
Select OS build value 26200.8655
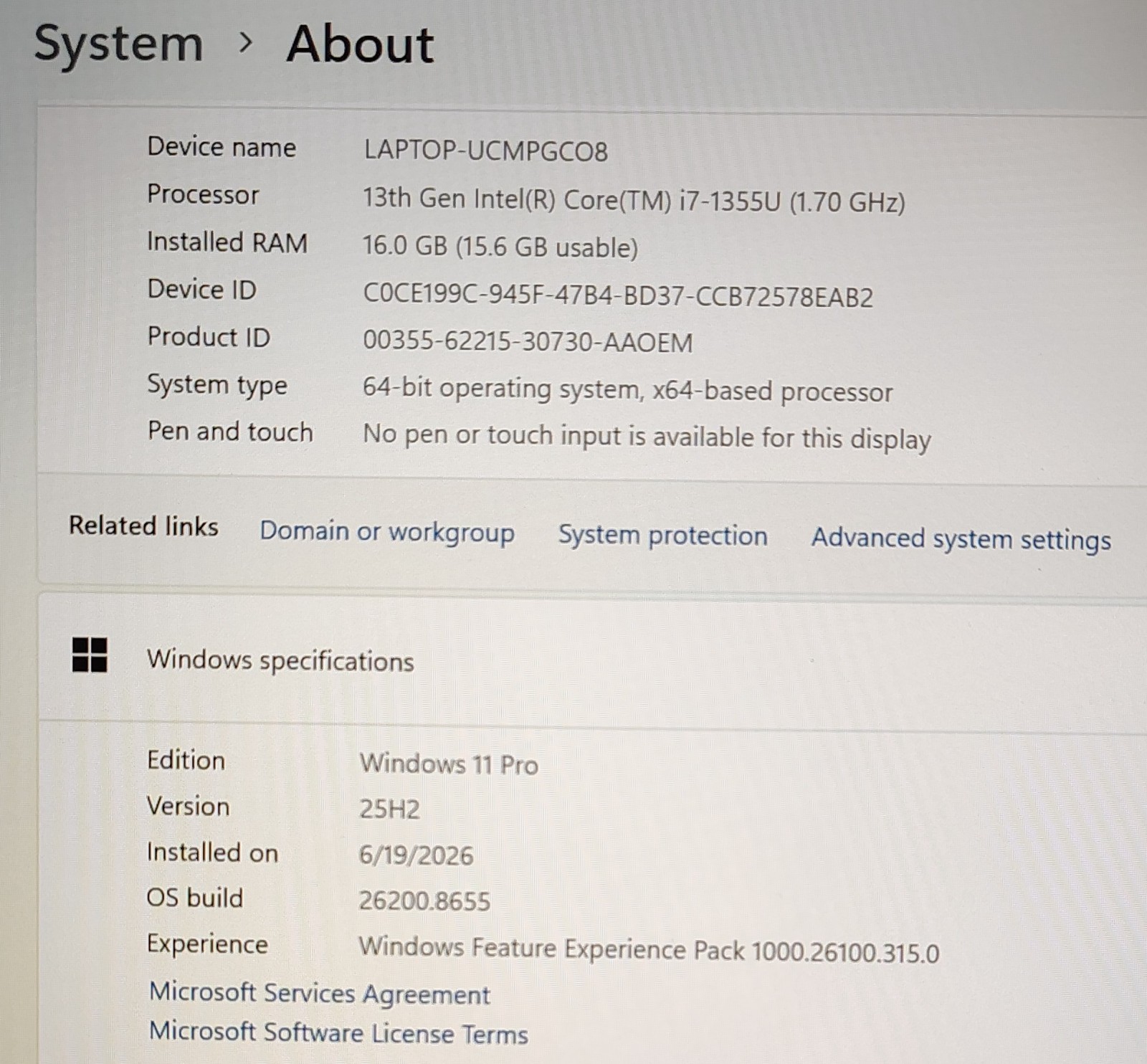[424, 901]
